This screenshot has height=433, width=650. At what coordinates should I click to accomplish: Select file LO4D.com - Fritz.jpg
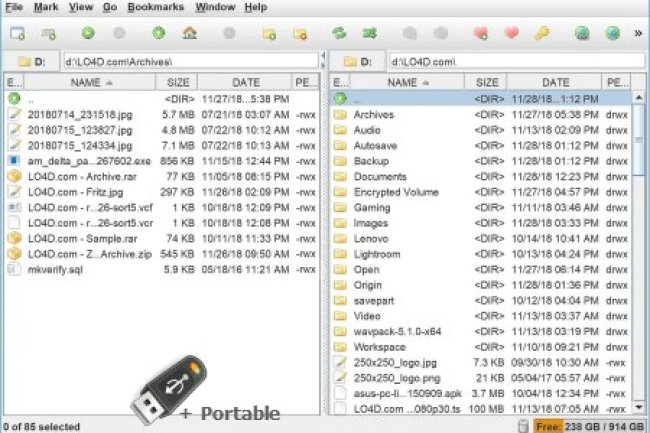pyautogui.click(x=162, y=192)
